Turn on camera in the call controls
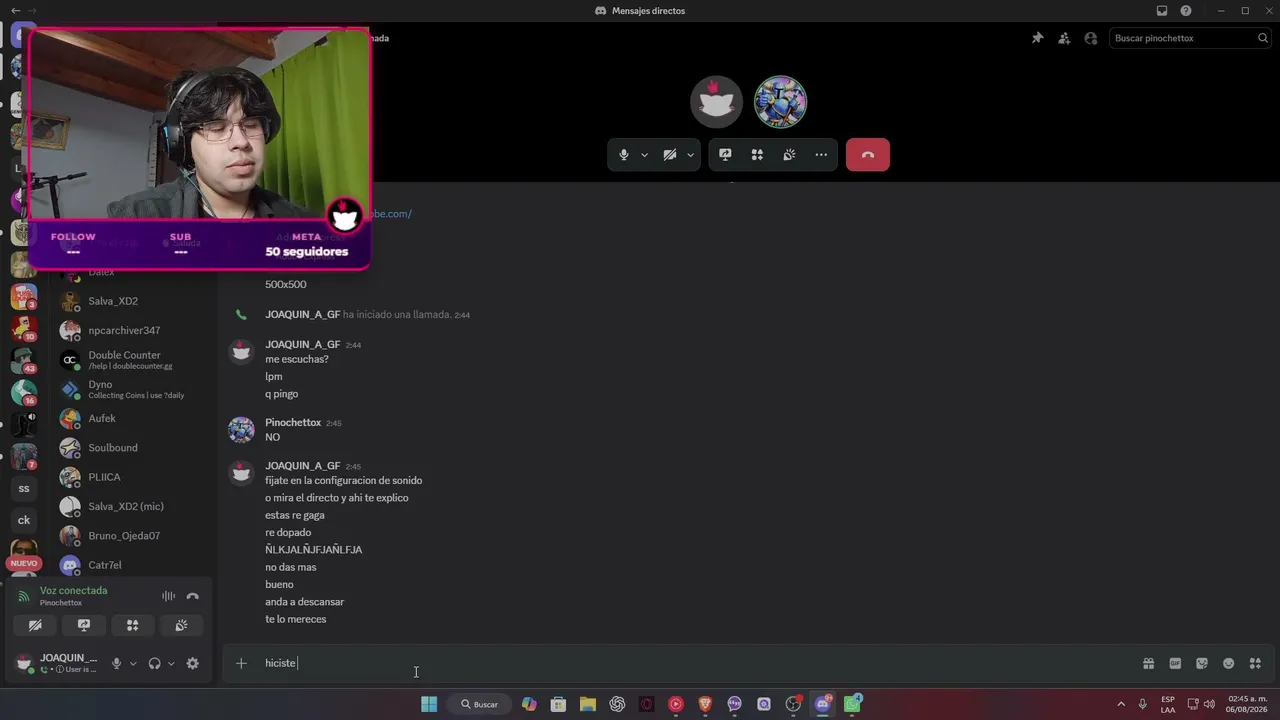 pos(670,155)
